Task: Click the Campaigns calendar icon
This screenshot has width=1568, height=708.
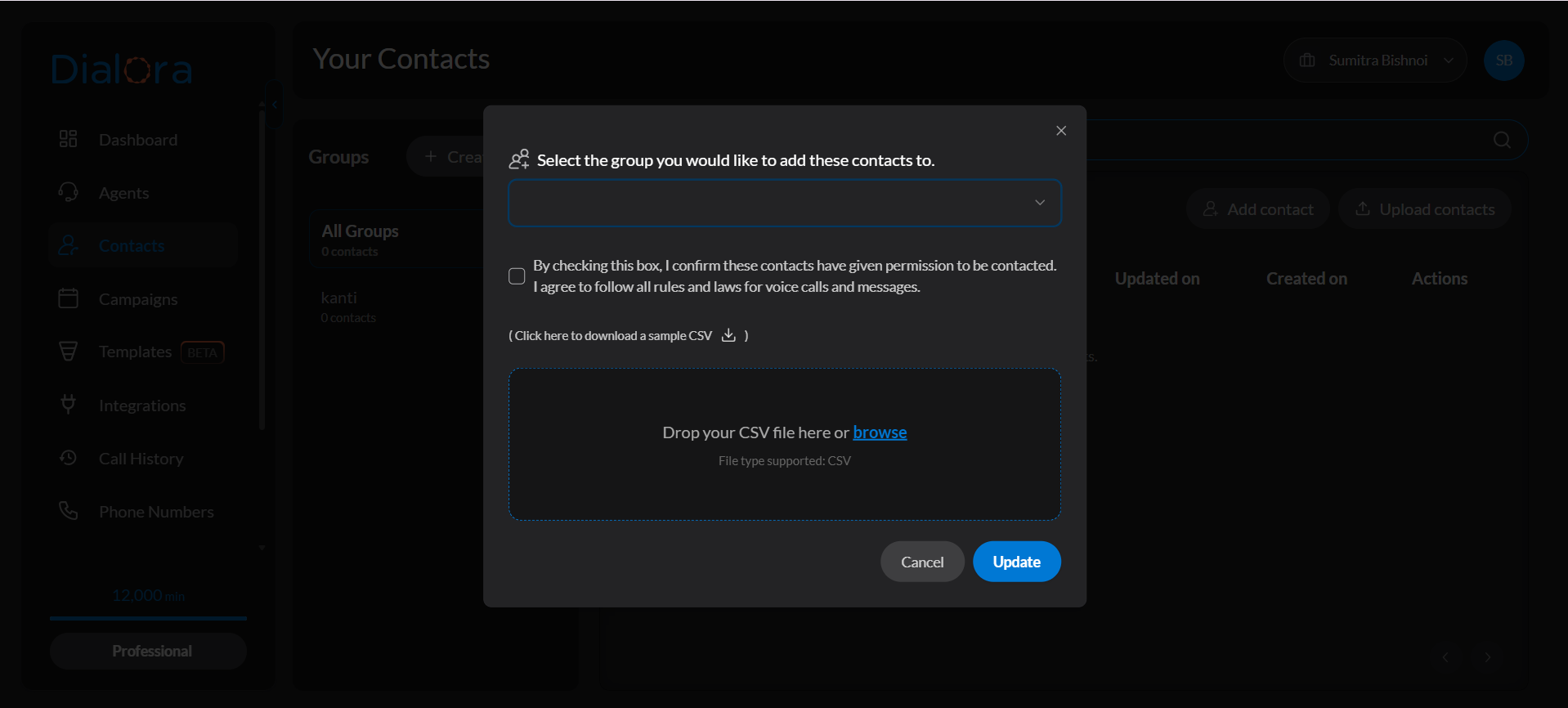Action: click(x=69, y=298)
